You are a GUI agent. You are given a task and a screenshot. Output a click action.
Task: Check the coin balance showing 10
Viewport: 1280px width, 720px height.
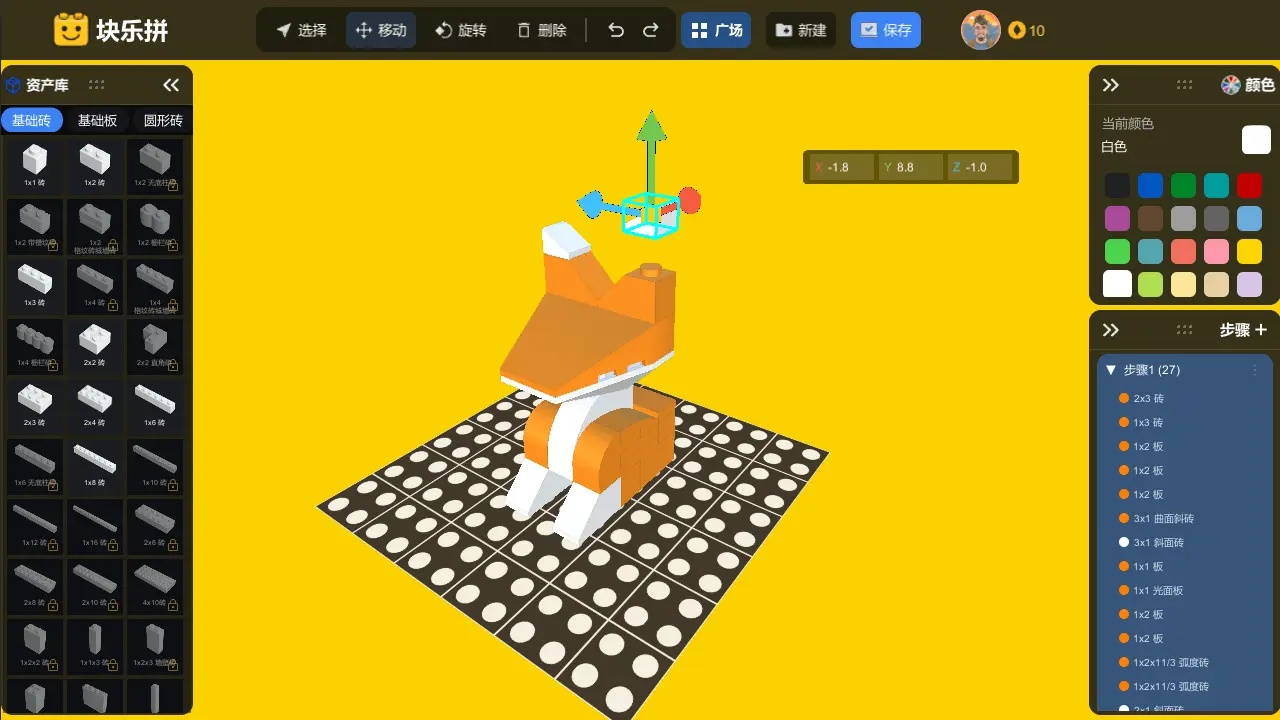tap(1027, 30)
